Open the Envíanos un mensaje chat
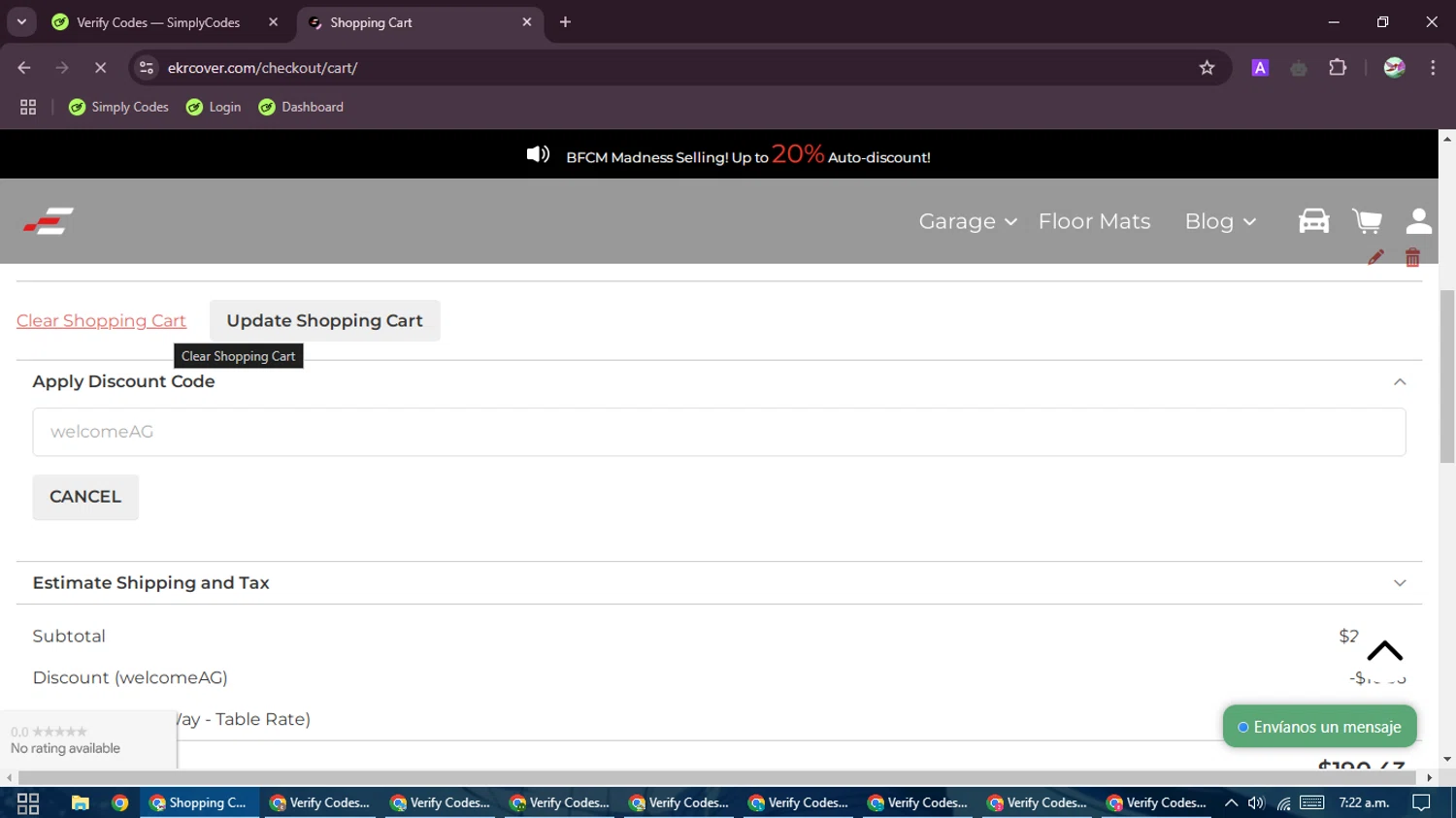 [x=1319, y=727]
